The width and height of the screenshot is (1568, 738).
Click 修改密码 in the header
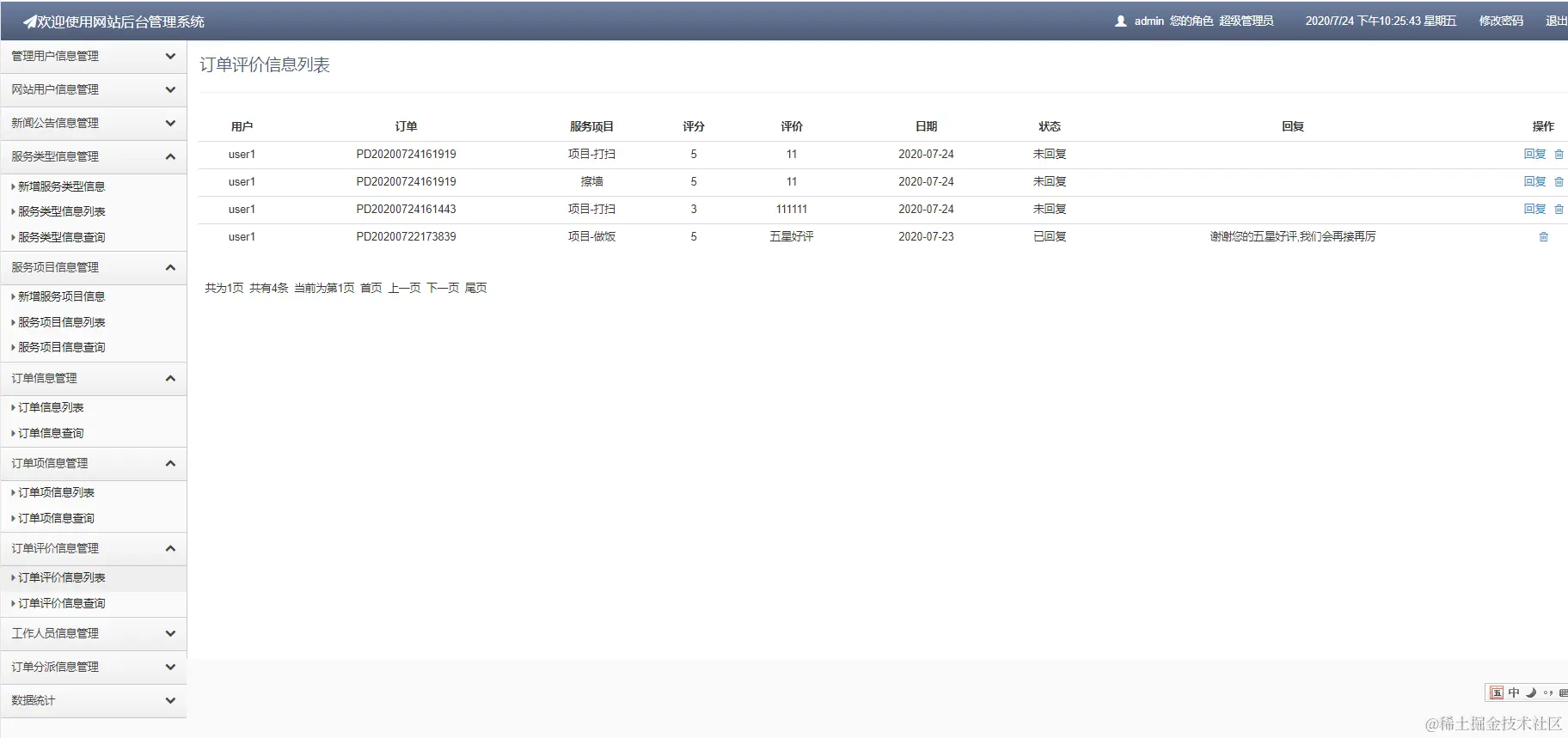click(1501, 21)
